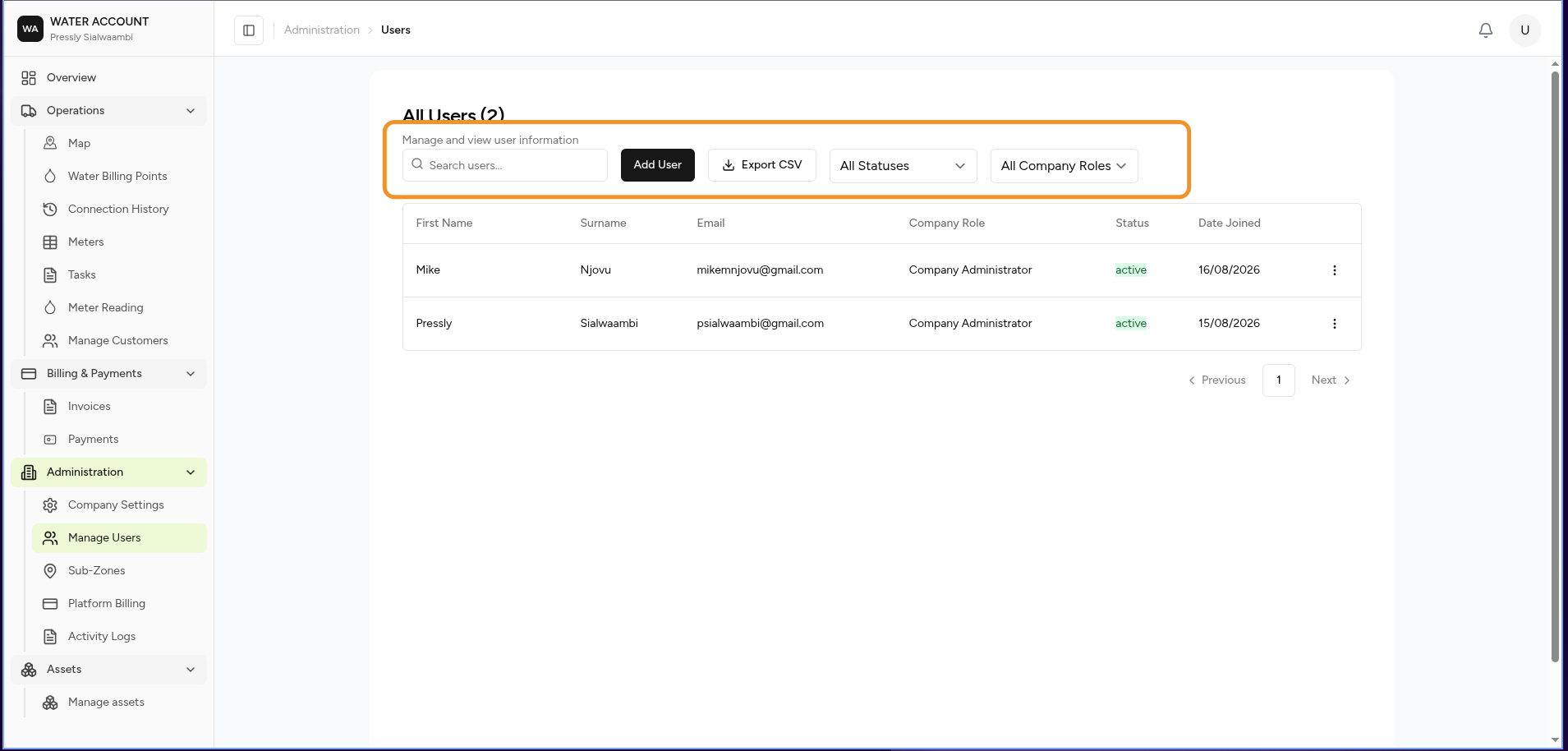Focus the Search users field

pyautogui.click(x=504, y=164)
